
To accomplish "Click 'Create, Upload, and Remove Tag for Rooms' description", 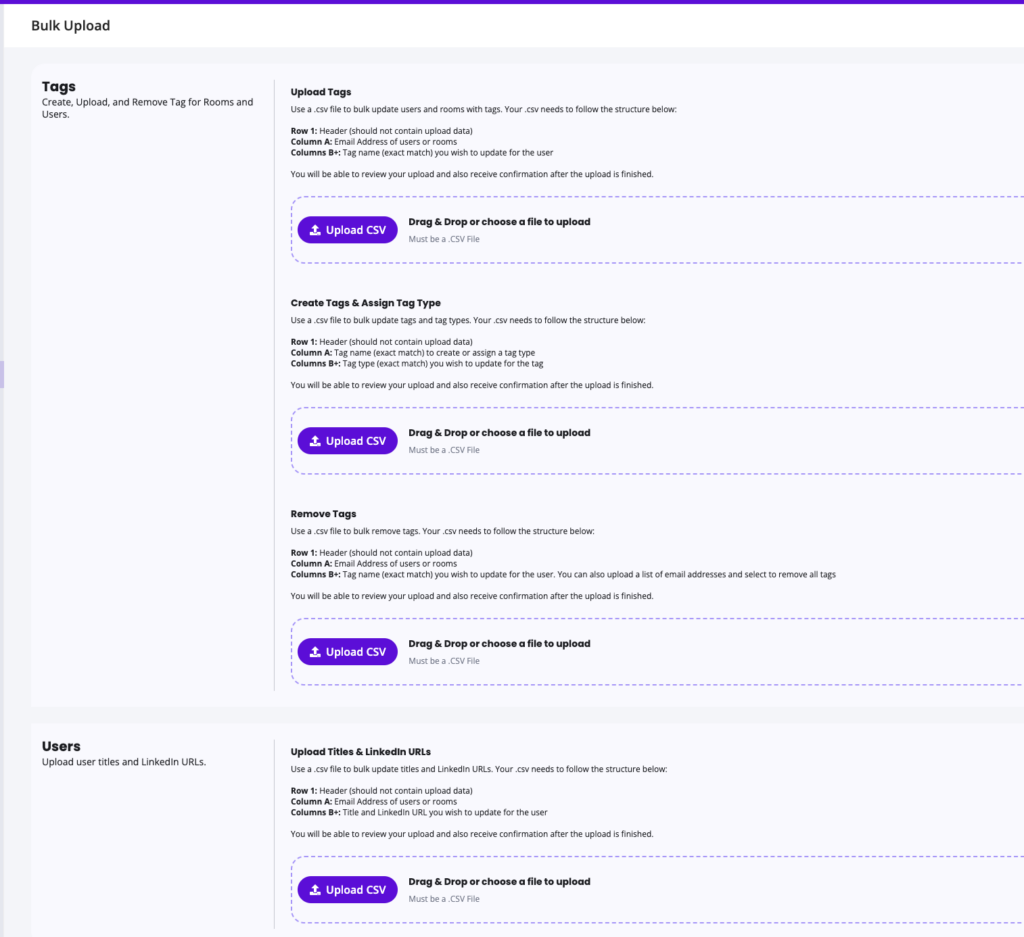I will pos(148,108).
